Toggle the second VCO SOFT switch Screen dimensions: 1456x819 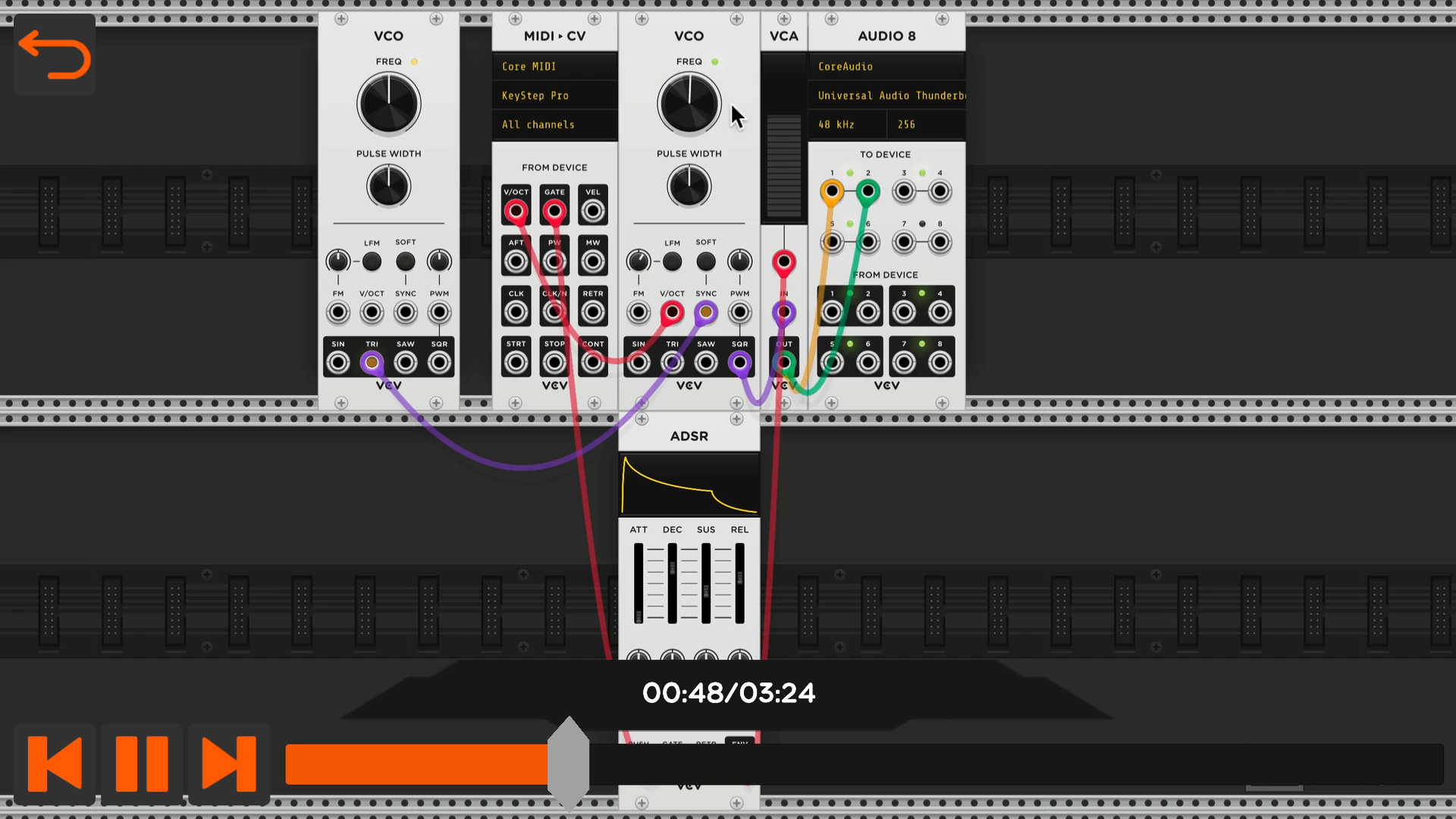(706, 262)
